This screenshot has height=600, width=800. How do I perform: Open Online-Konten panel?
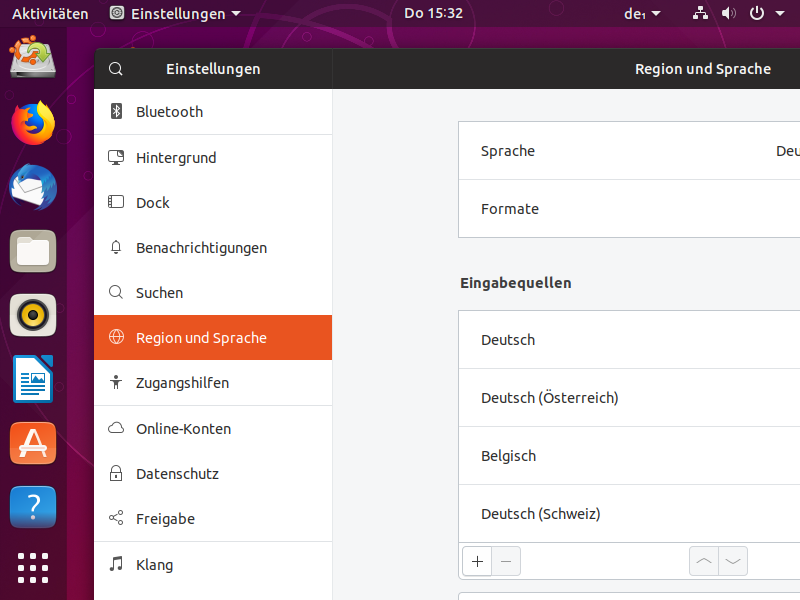click(x=183, y=429)
